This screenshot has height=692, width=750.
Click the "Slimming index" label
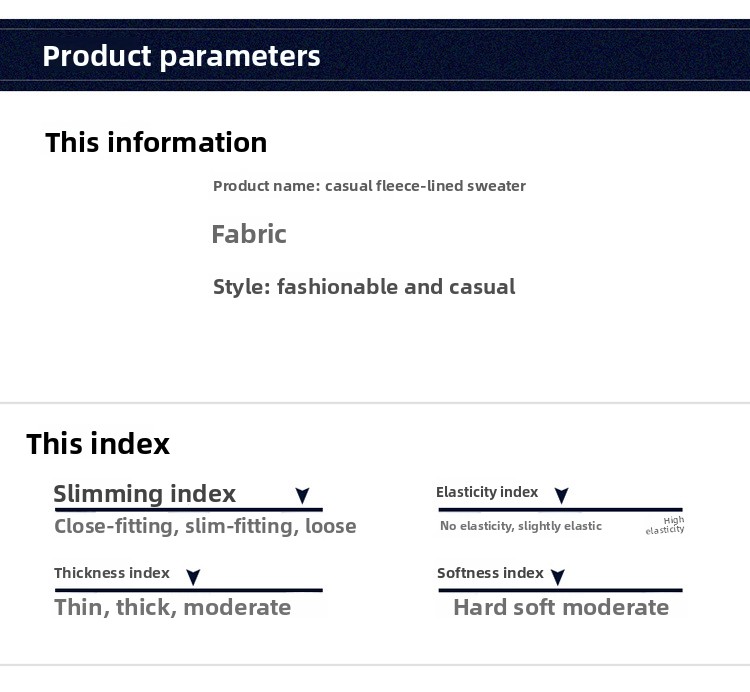144,494
